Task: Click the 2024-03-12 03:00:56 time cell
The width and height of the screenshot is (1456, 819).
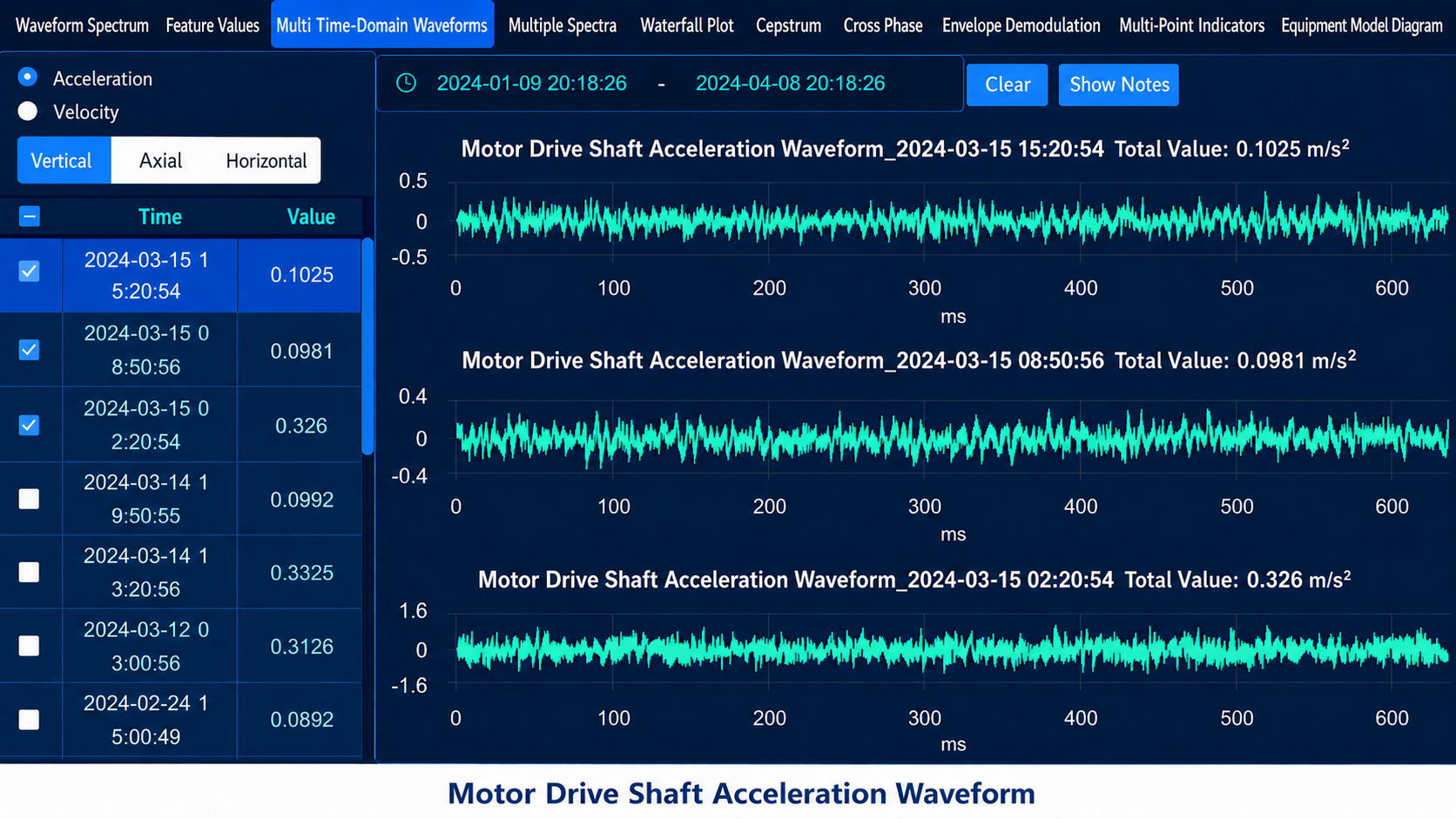Action: point(150,646)
